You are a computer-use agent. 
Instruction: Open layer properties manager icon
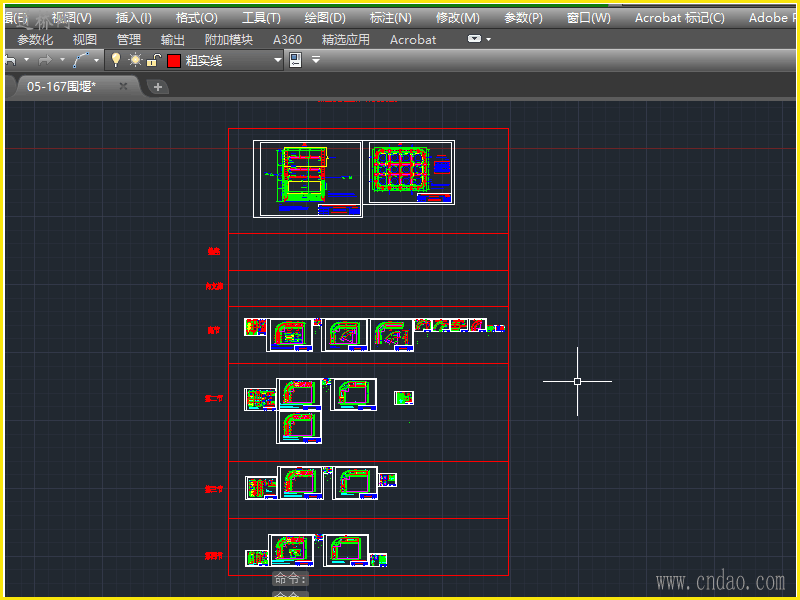pyautogui.click(x=295, y=60)
